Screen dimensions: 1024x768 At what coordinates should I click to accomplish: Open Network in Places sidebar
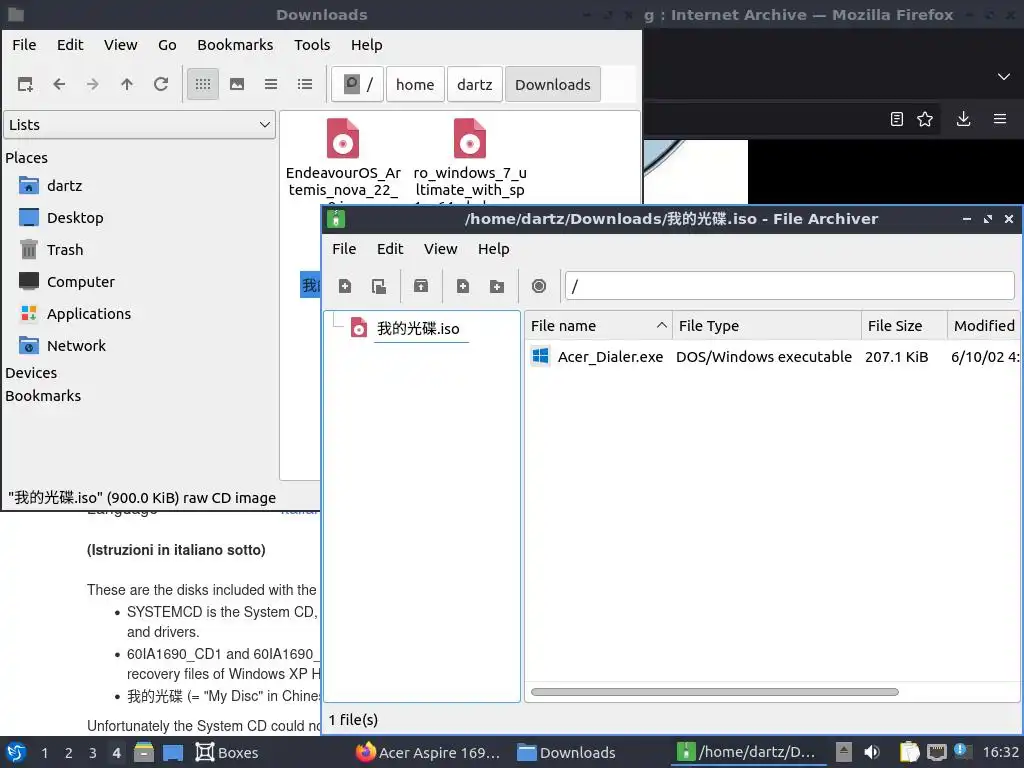click(76, 345)
